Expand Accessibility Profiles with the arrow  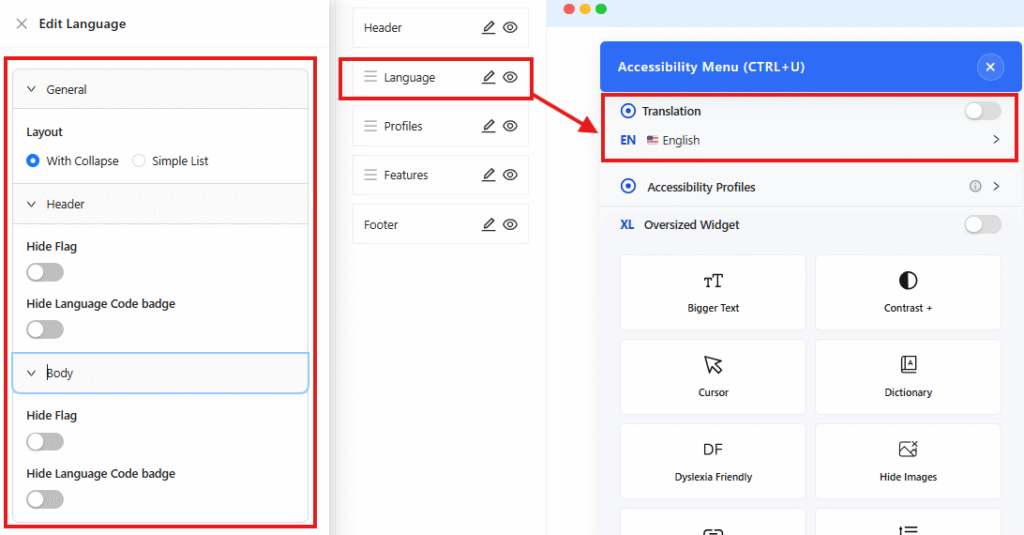click(996, 187)
